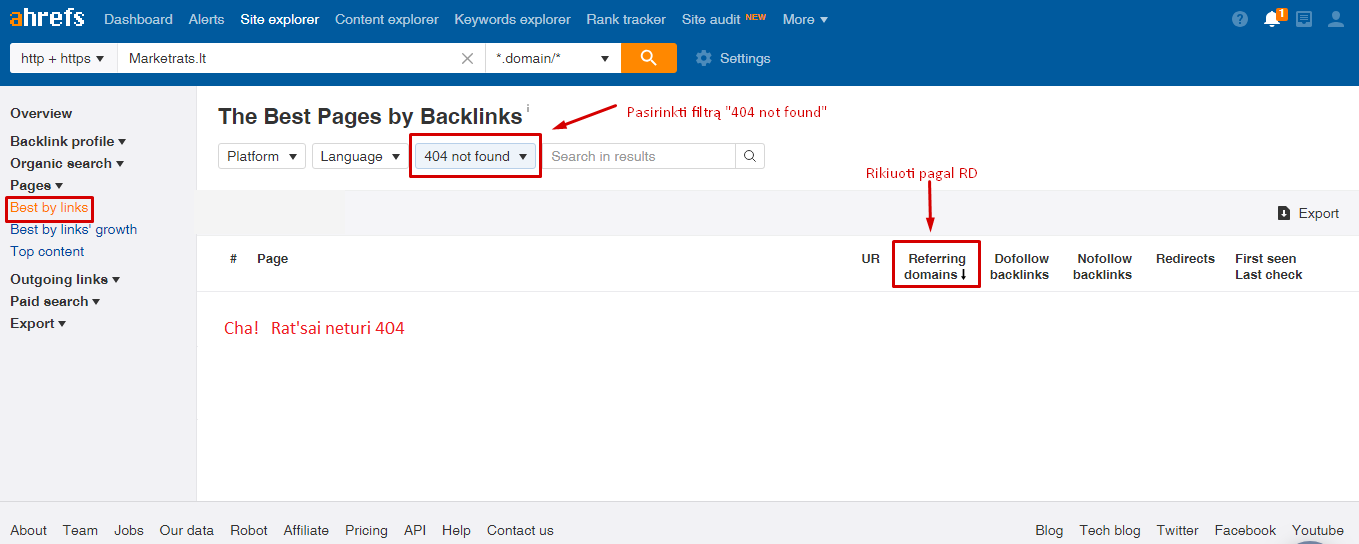This screenshot has width=1359, height=544.
Task: Click the Page column header
Action: coord(272,258)
